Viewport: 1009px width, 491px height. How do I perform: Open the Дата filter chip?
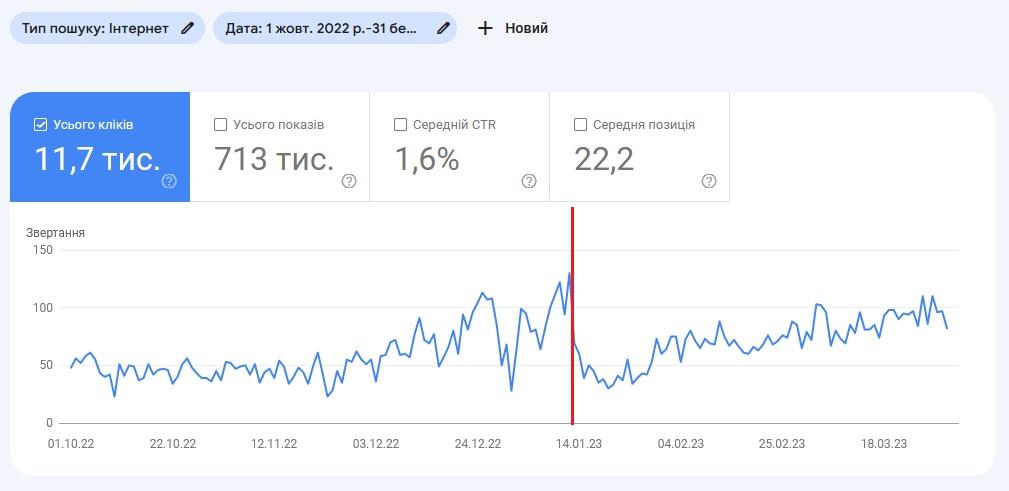coord(335,28)
